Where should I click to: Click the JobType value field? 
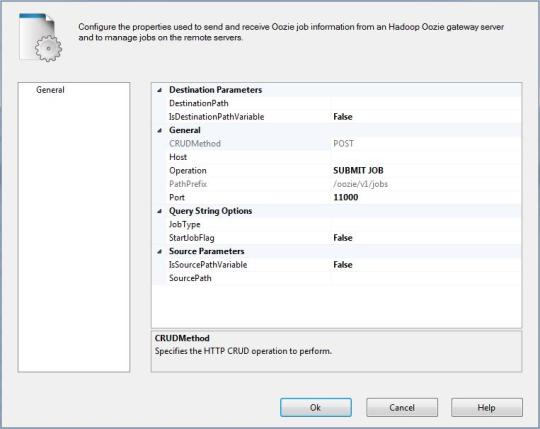[426, 224]
